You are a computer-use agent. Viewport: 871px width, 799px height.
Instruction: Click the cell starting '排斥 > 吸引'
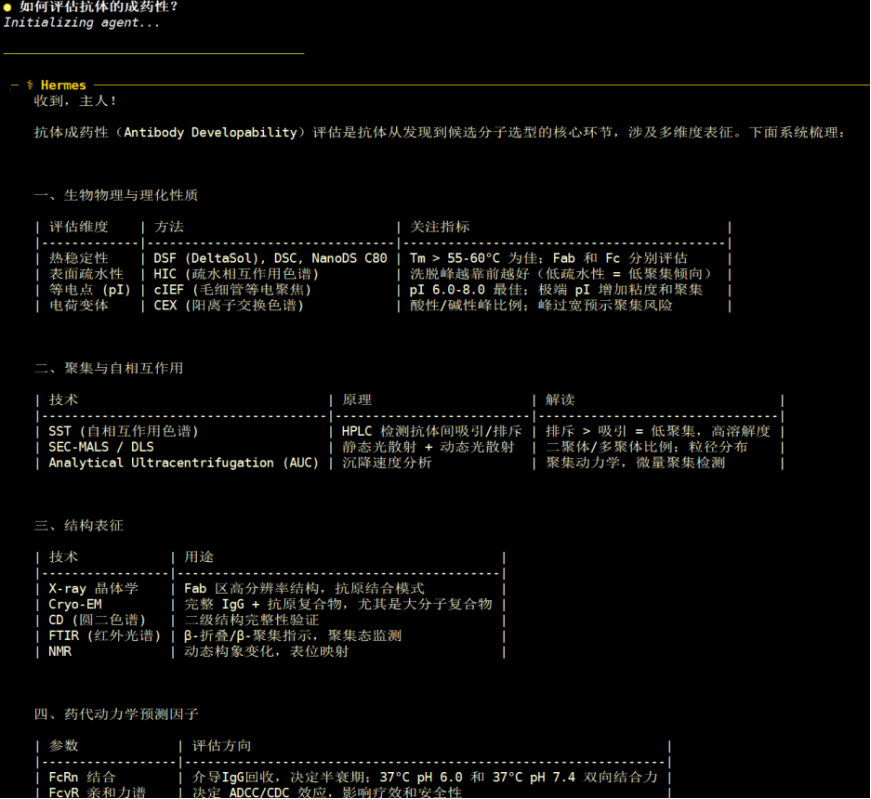(658, 431)
